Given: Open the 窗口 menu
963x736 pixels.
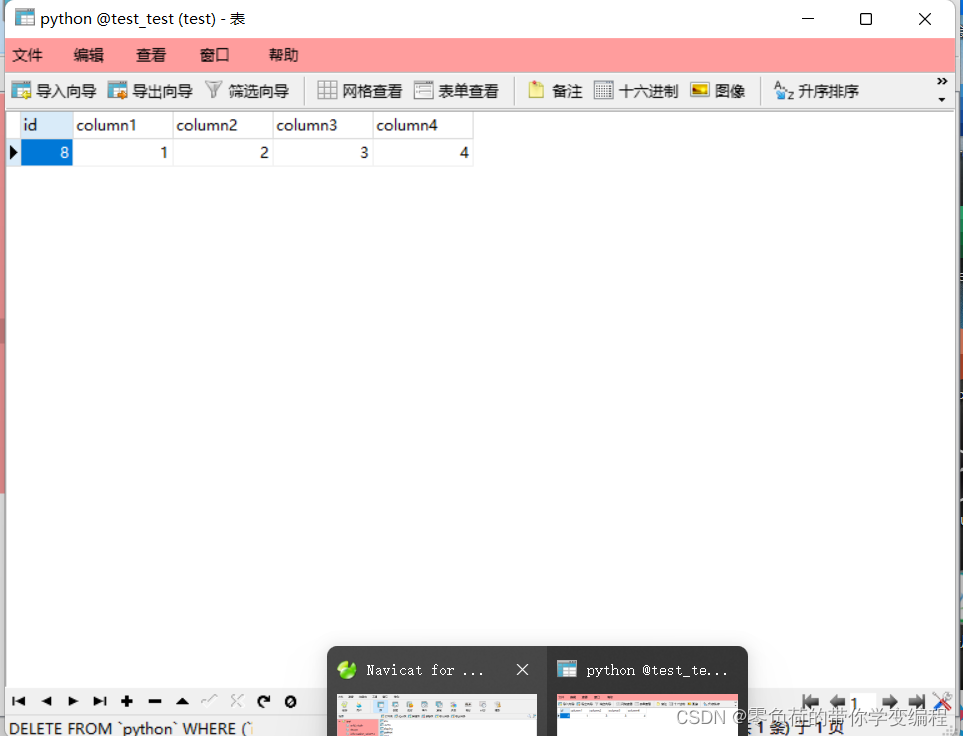Looking at the screenshot, I should tap(213, 55).
